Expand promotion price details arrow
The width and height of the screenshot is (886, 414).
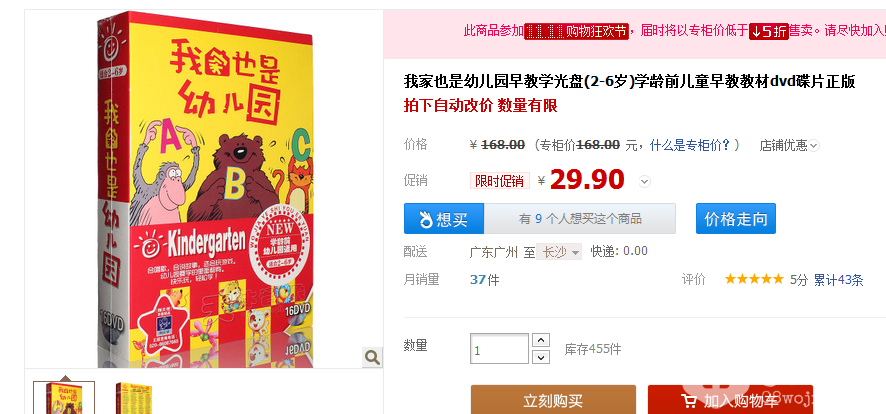tap(645, 182)
